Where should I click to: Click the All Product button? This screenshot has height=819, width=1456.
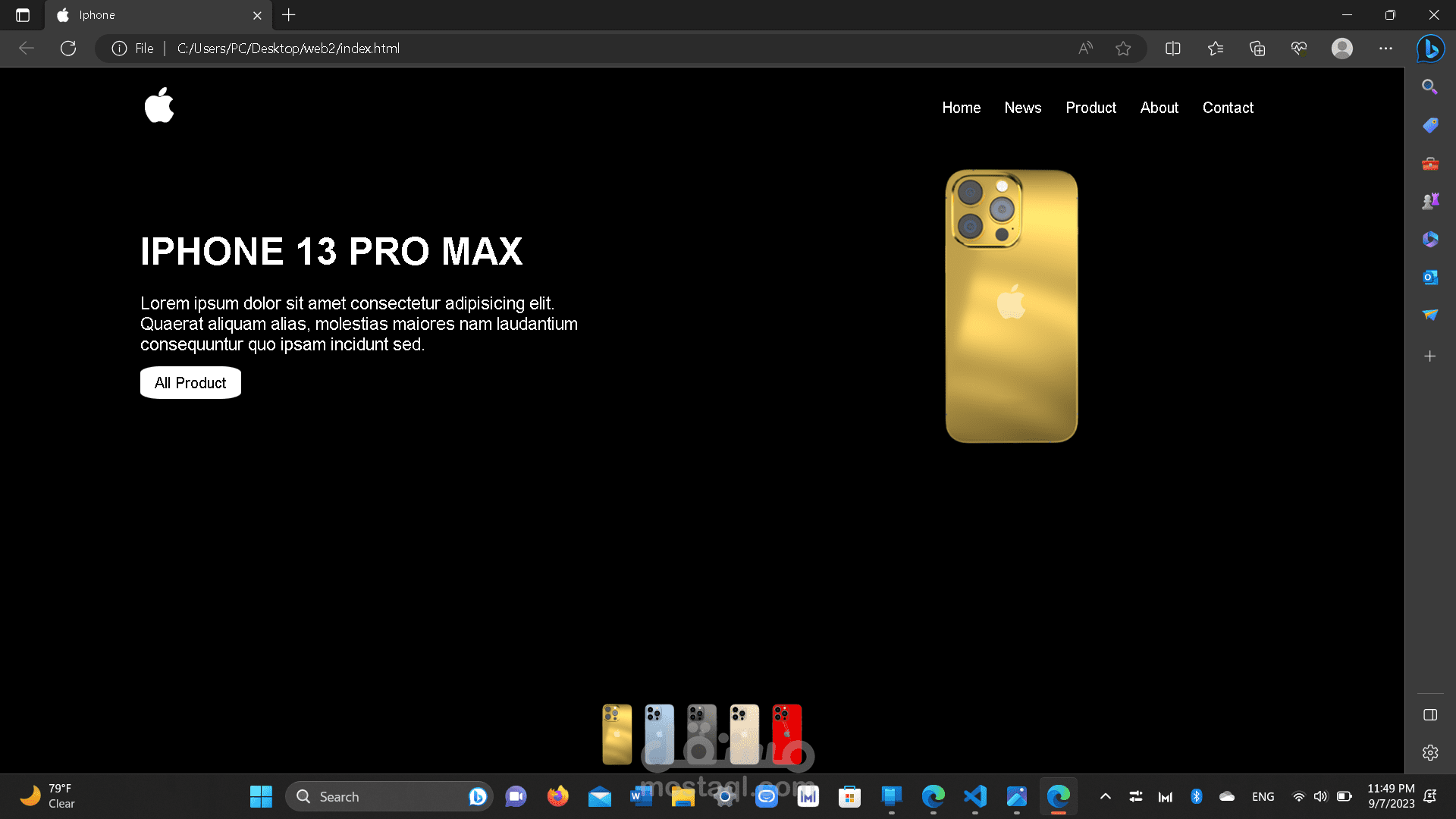[190, 383]
